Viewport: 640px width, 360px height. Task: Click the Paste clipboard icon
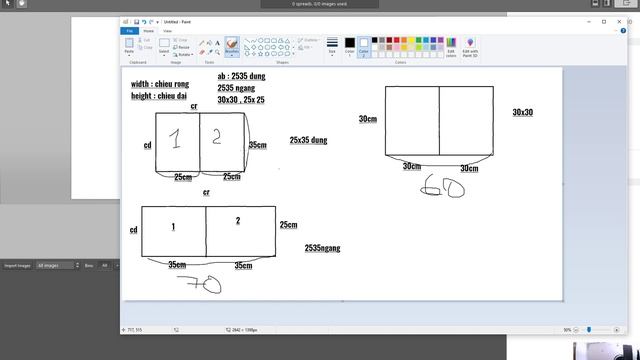(129, 42)
